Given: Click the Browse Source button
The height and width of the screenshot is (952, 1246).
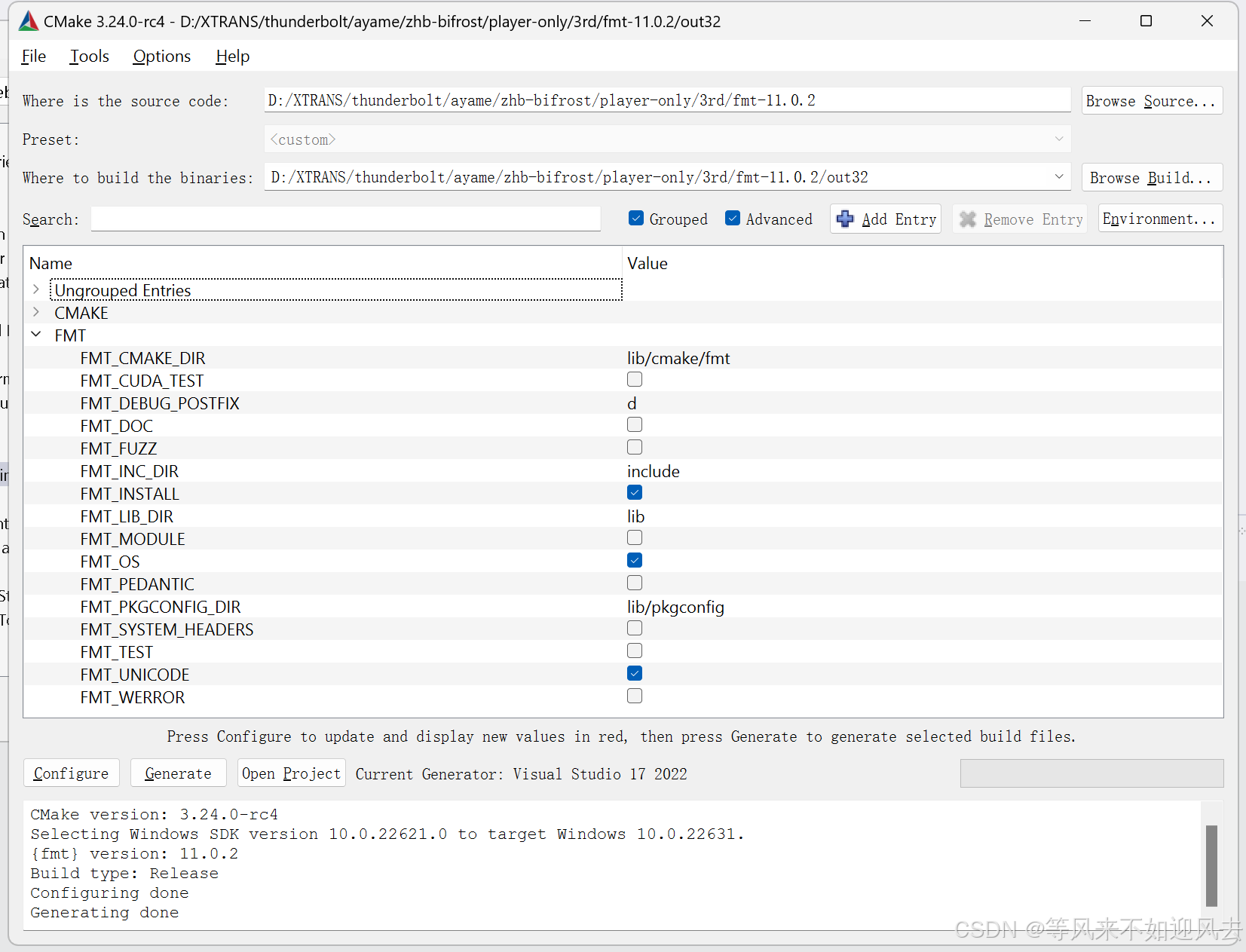Looking at the screenshot, I should pos(1152,101).
